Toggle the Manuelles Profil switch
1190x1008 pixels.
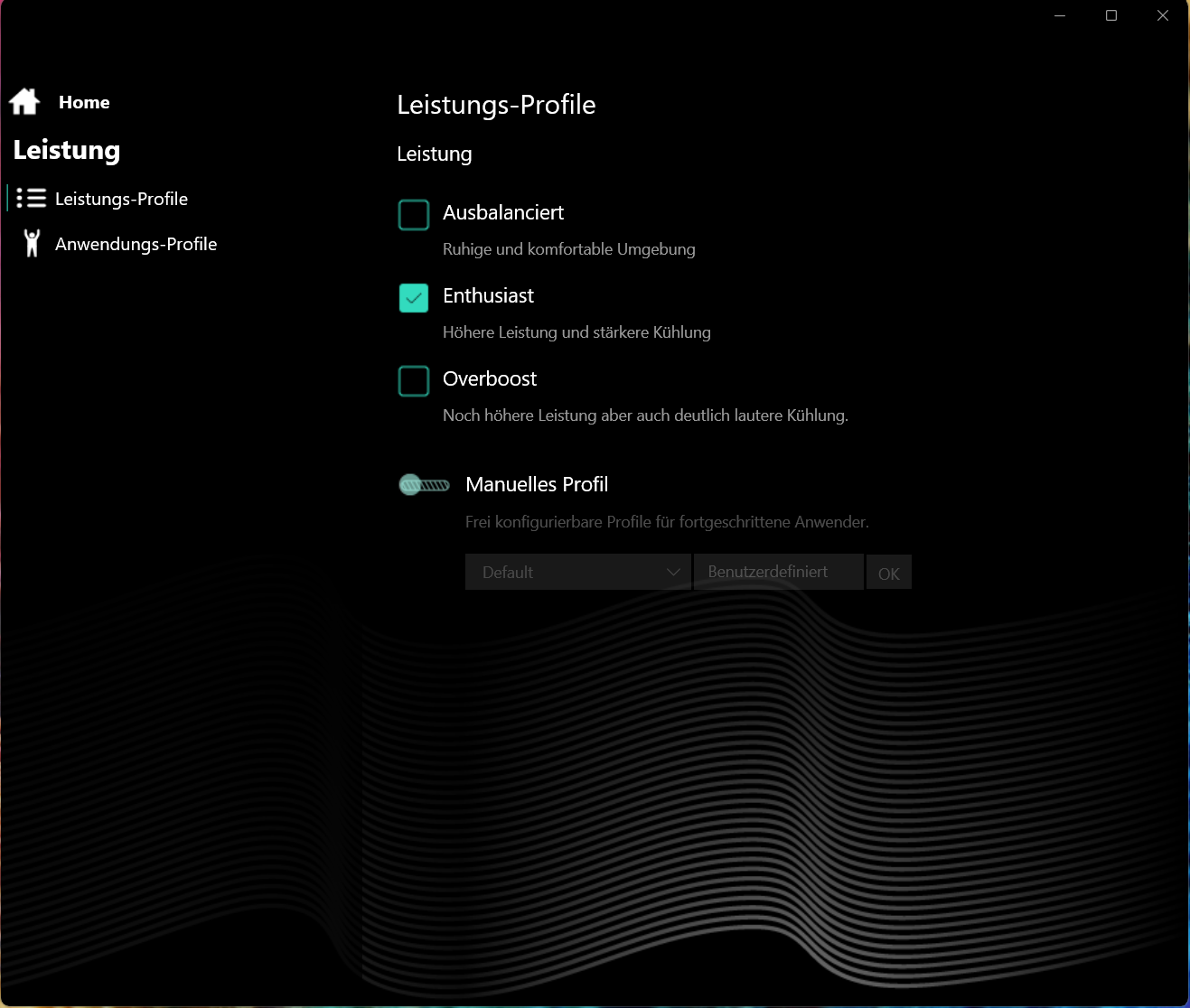pos(424,485)
